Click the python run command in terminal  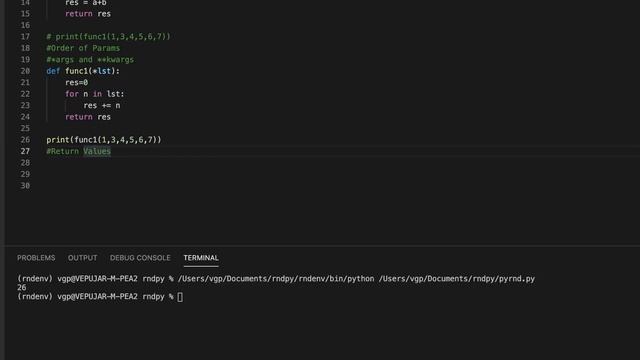point(356,279)
